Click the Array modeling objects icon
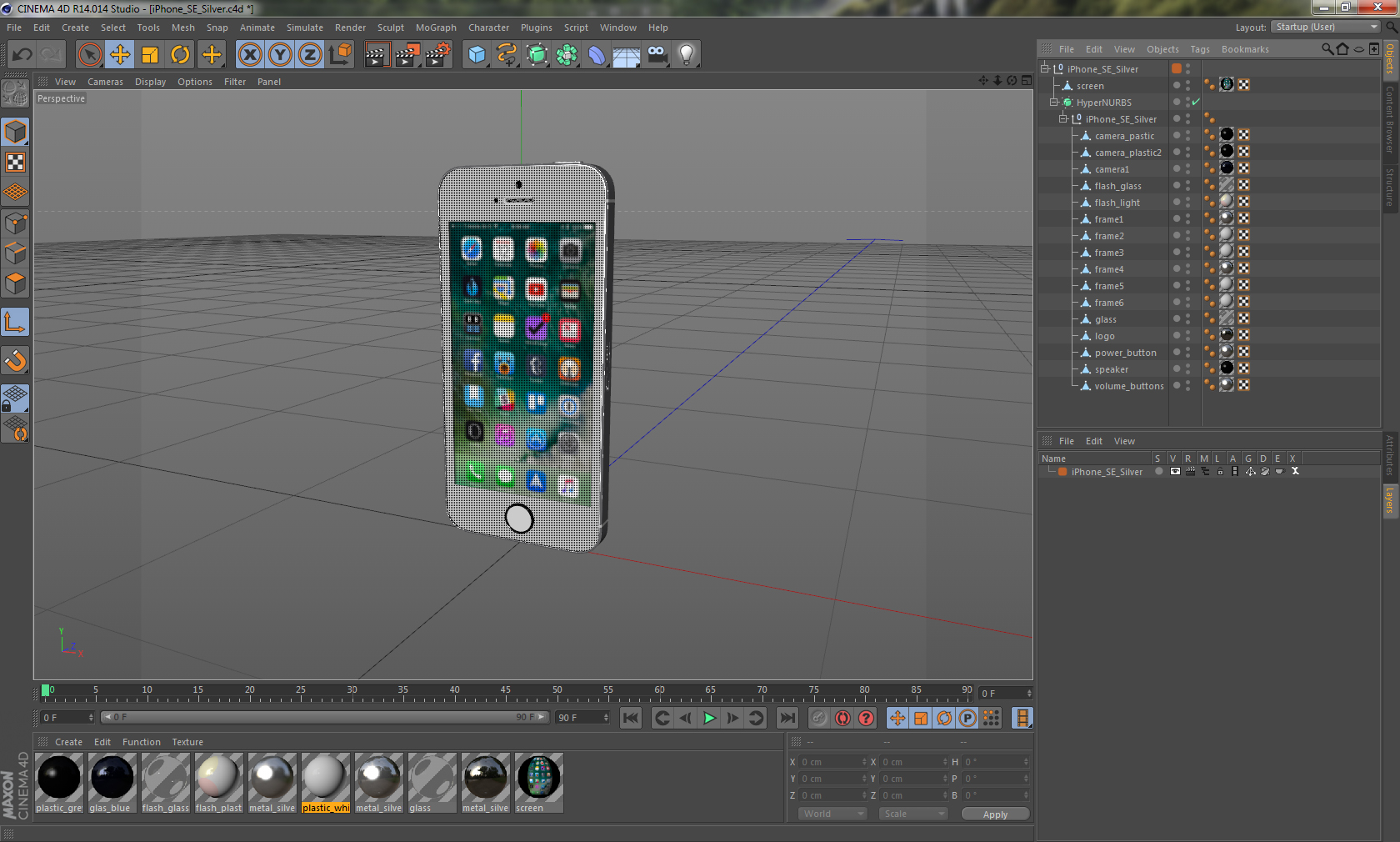Screen dimensions: 1400x842 [x=567, y=55]
